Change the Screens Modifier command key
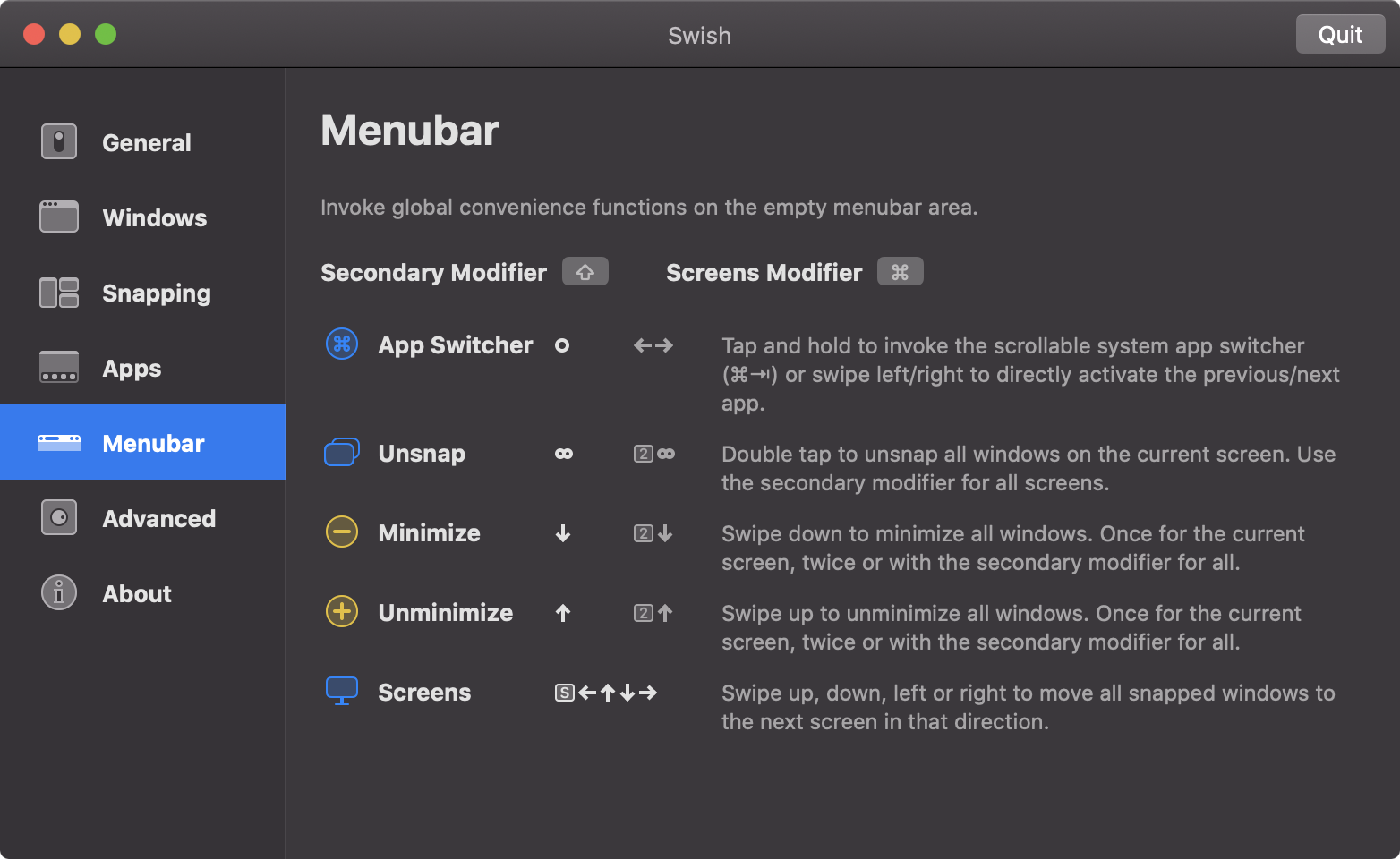Viewport: 1400px width, 859px height. (x=901, y=271)
